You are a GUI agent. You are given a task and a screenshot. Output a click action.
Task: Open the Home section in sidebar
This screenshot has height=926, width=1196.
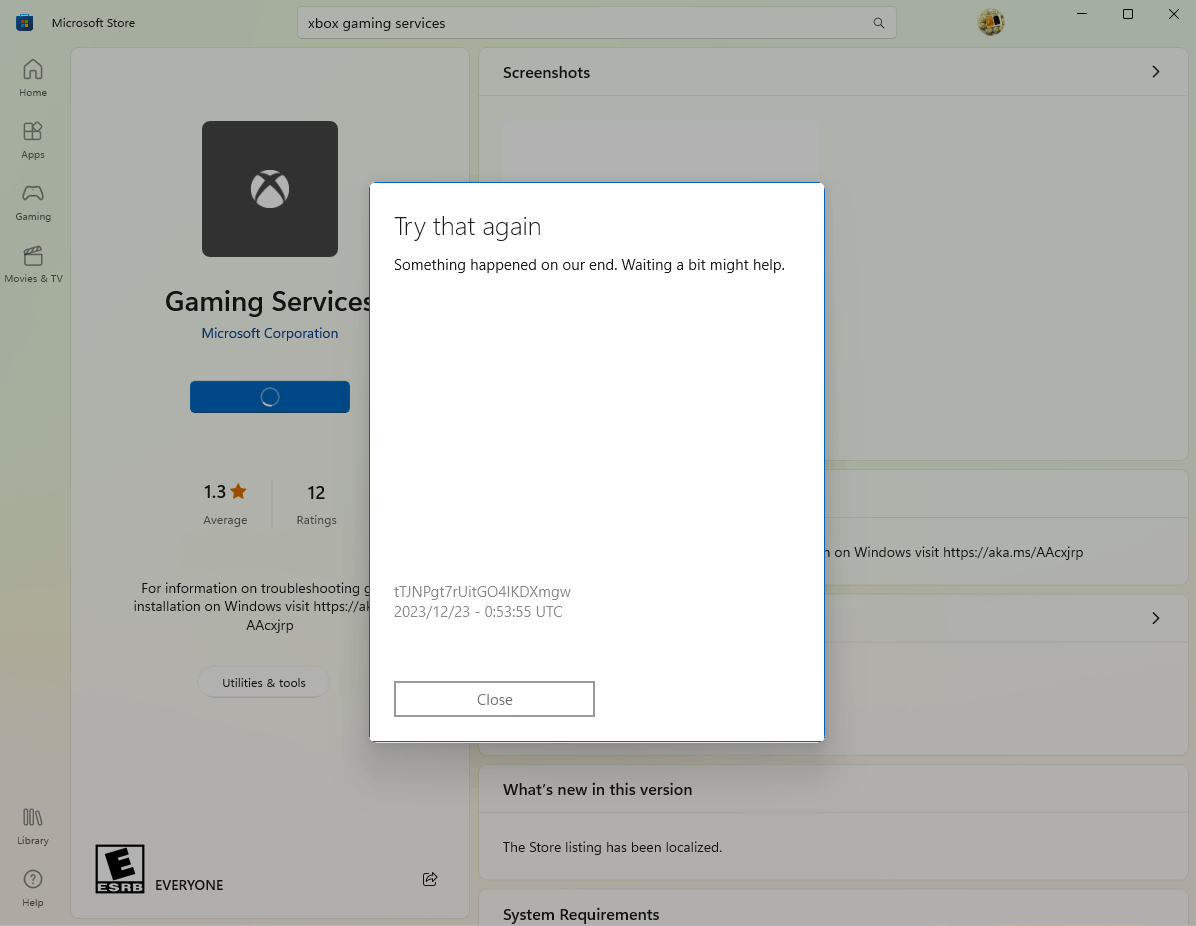[x=33, y=79]
